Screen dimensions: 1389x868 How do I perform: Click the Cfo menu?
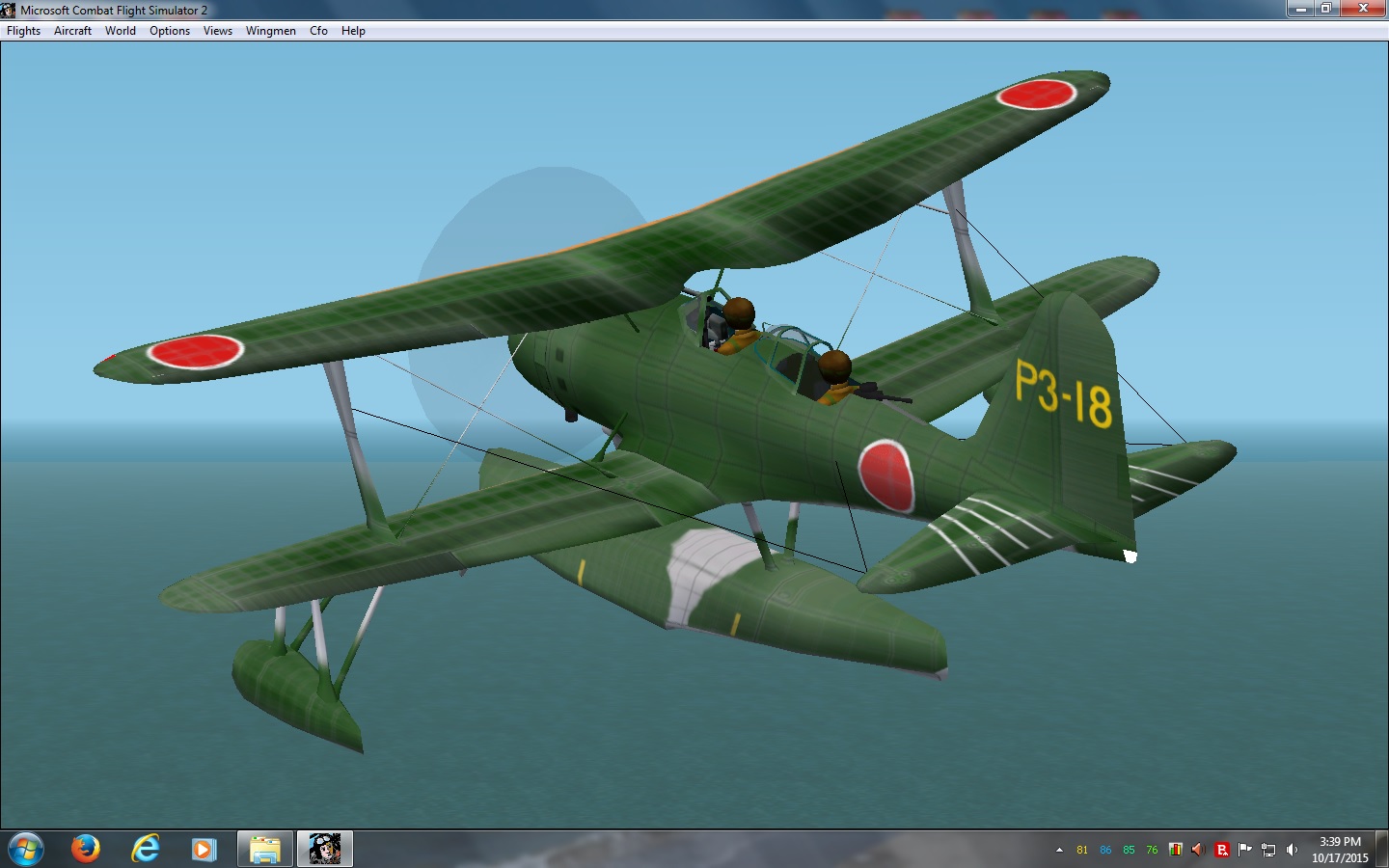(x=318, y=31)
